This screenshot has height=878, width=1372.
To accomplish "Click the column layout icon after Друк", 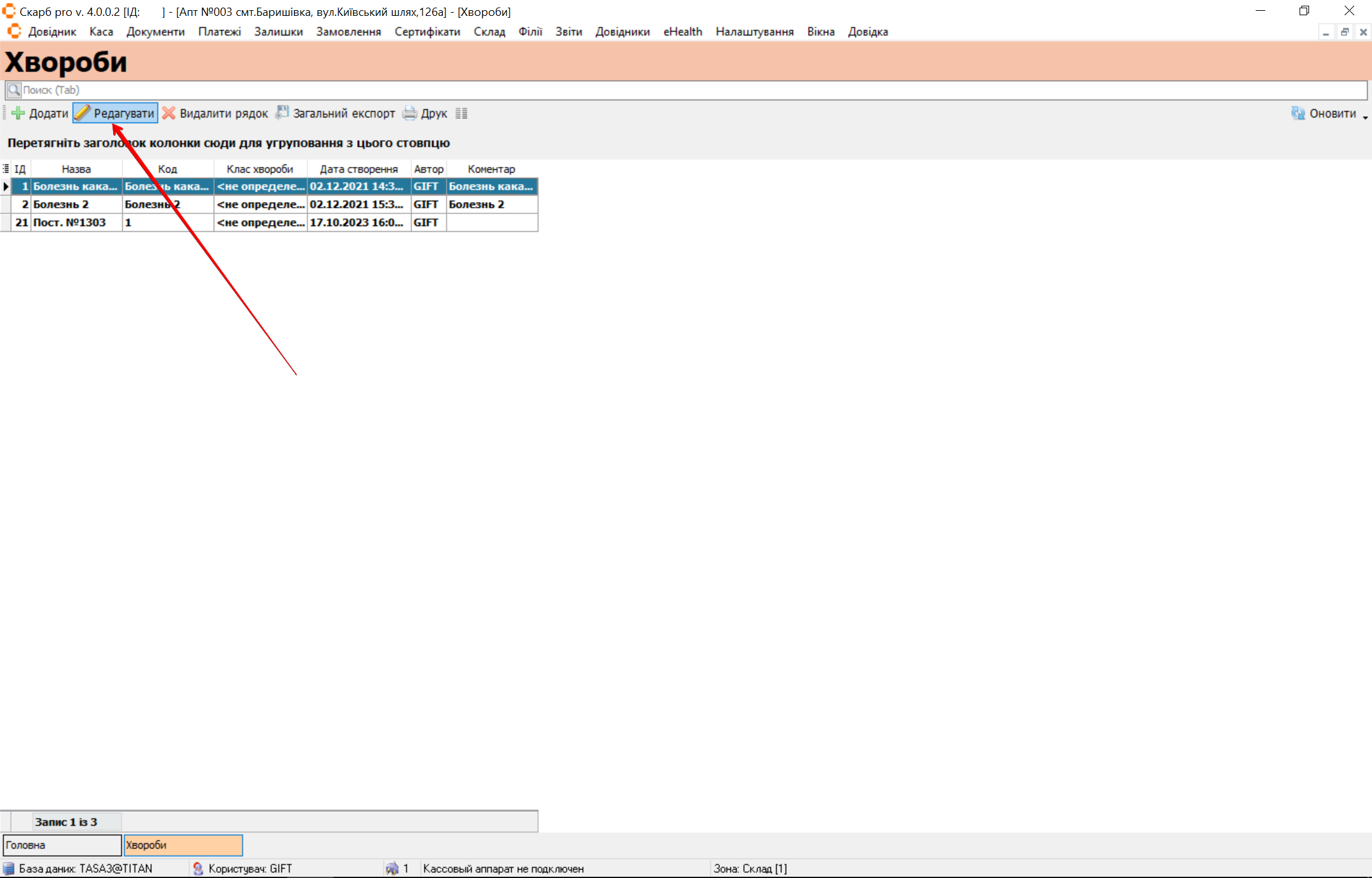I will click(461, 114).
